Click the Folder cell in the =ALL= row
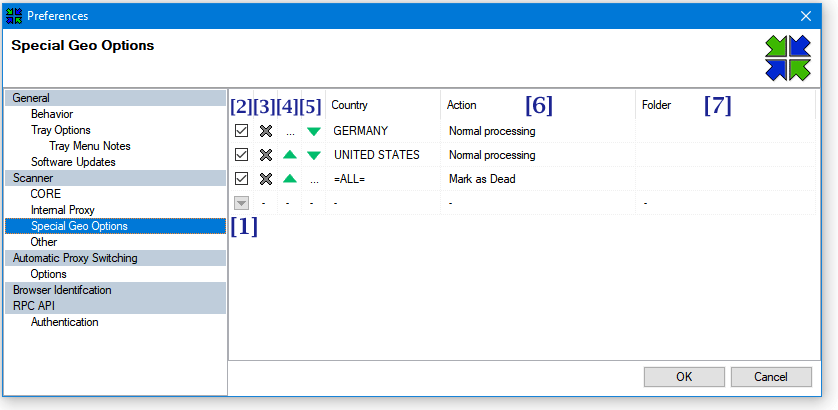The height and width of the screenshot is (410, 838). coord(725,179)
